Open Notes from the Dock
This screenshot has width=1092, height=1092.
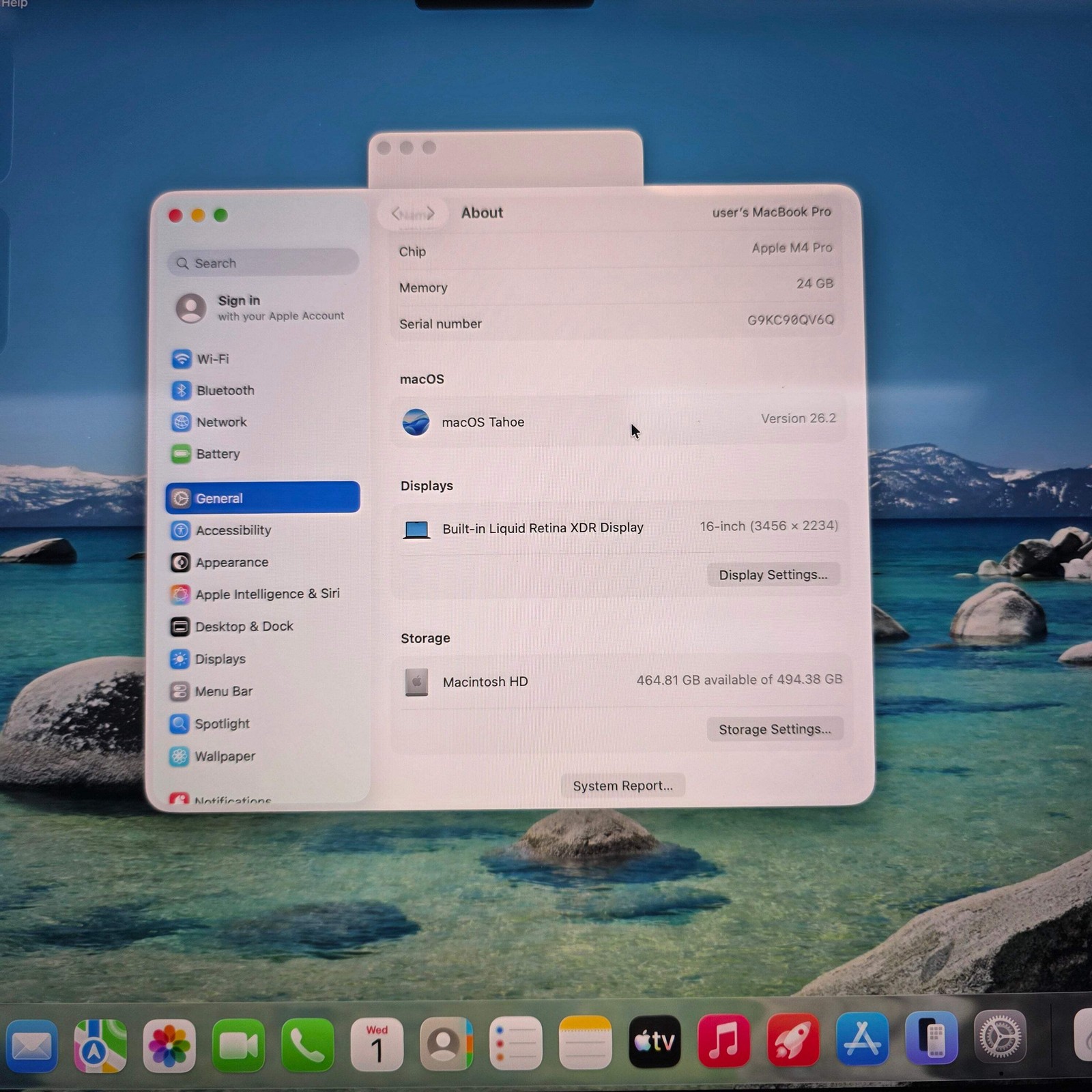pyautogui.click(x=585, y=1043)
